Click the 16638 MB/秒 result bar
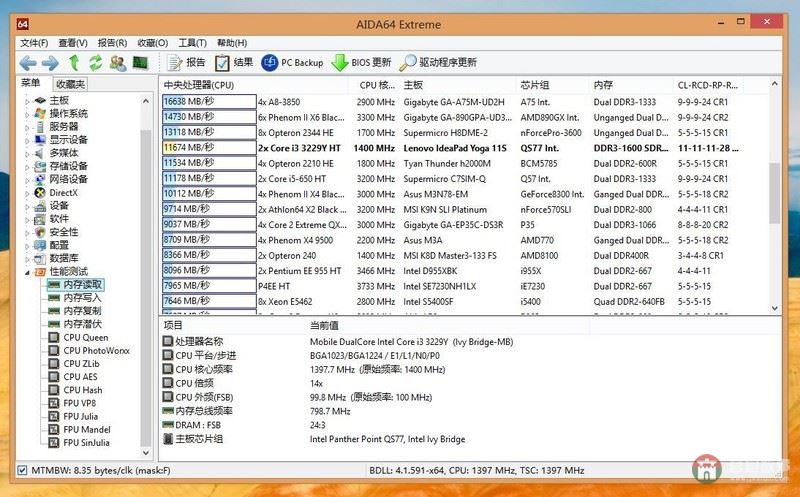The width and height of the screenshot is (800, 497). [209, 102]
